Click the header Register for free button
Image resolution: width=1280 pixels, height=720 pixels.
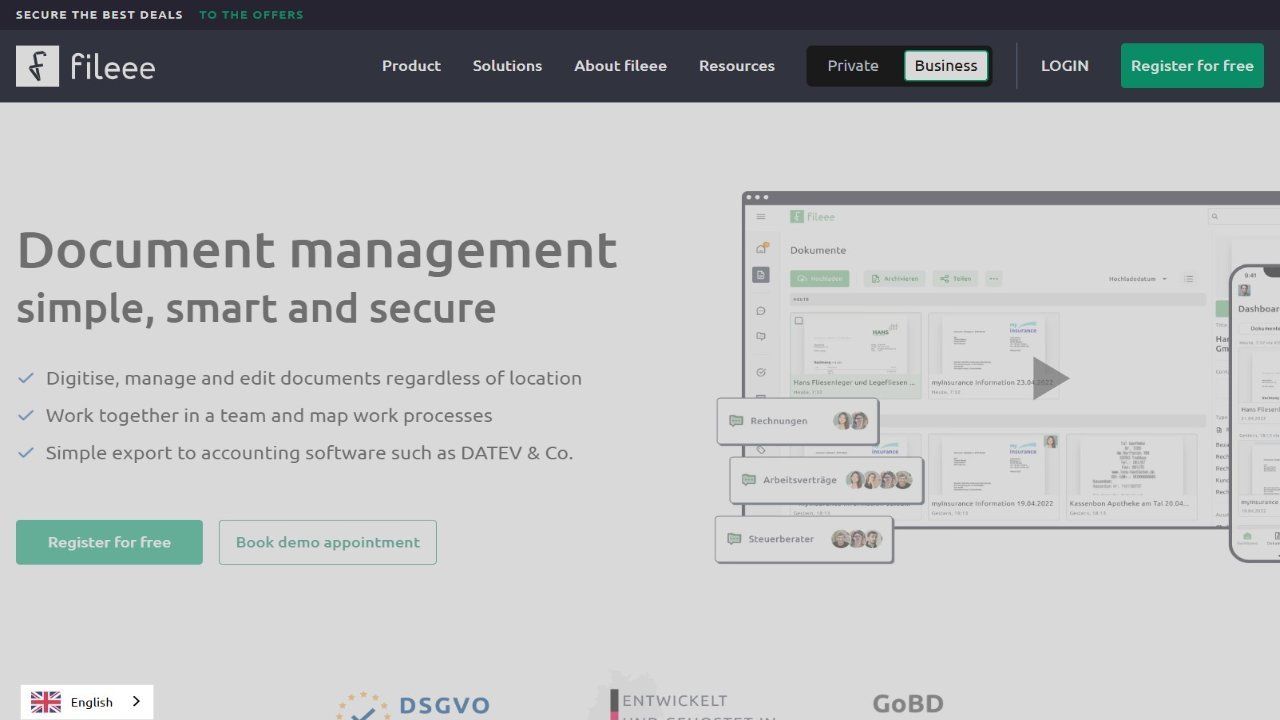[1192, 66]
